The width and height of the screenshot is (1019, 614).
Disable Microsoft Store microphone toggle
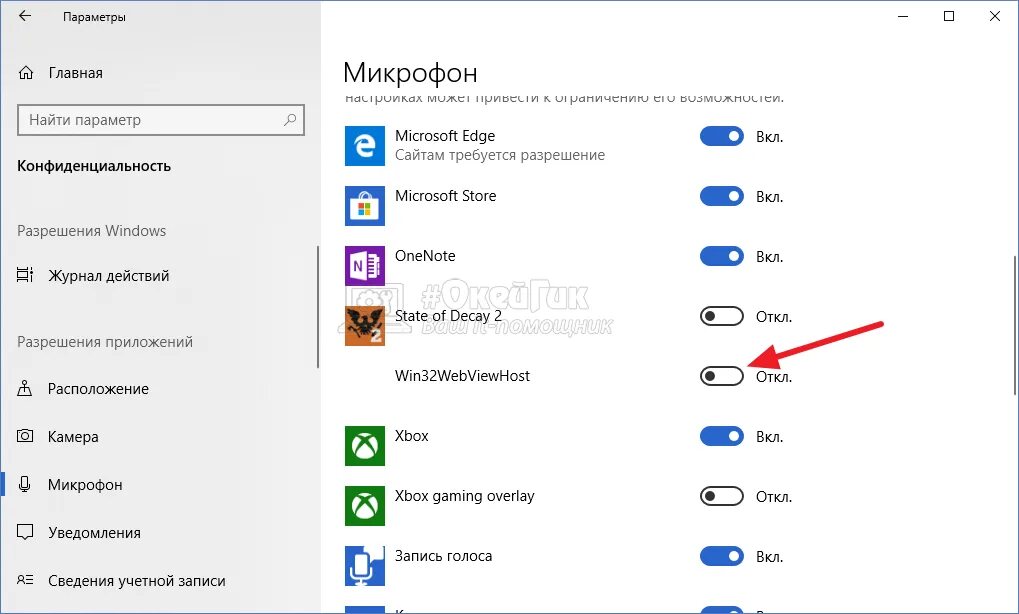pos(721,196)
